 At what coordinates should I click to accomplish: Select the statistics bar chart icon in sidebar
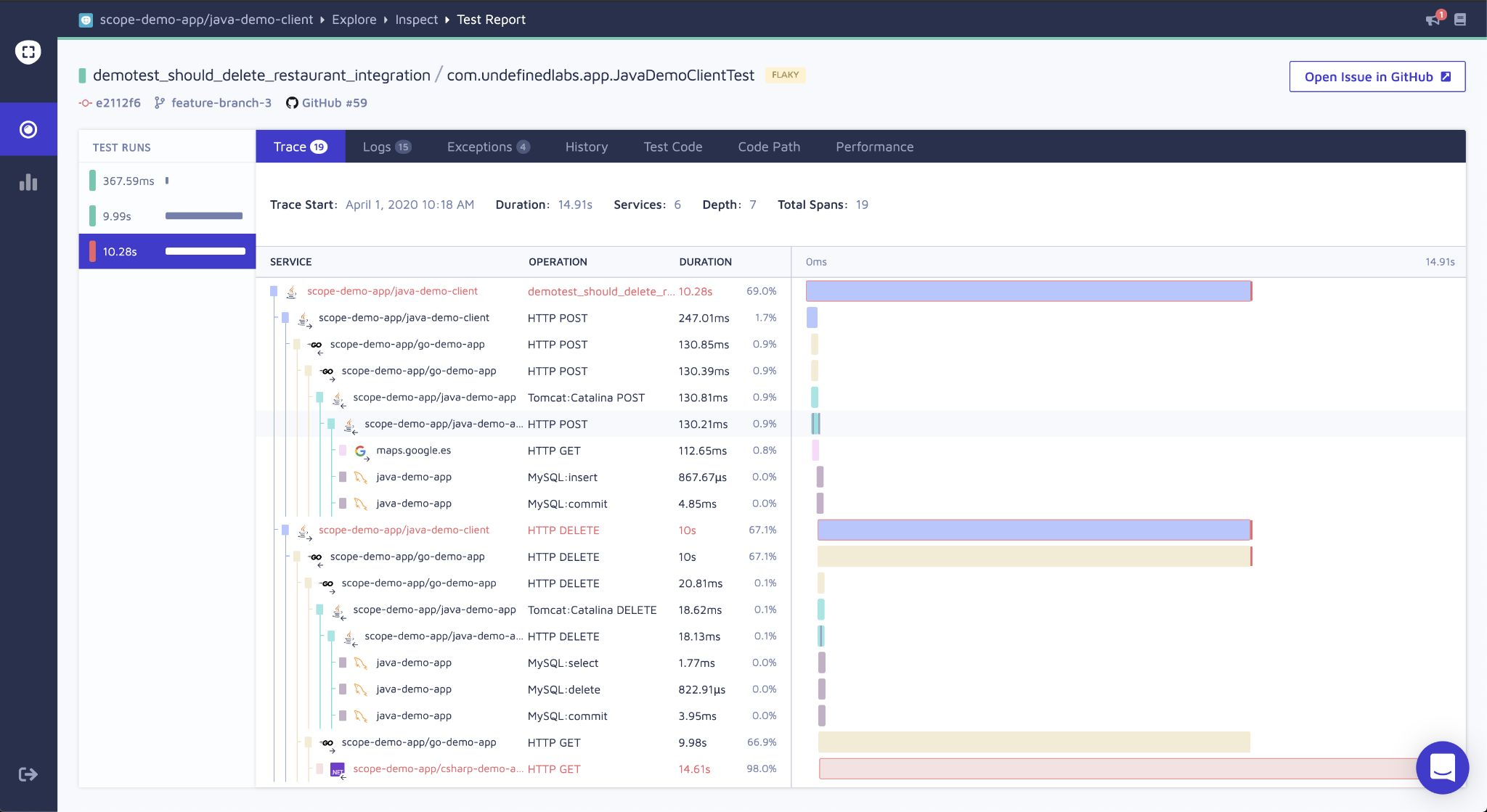[x=28, y=183]
